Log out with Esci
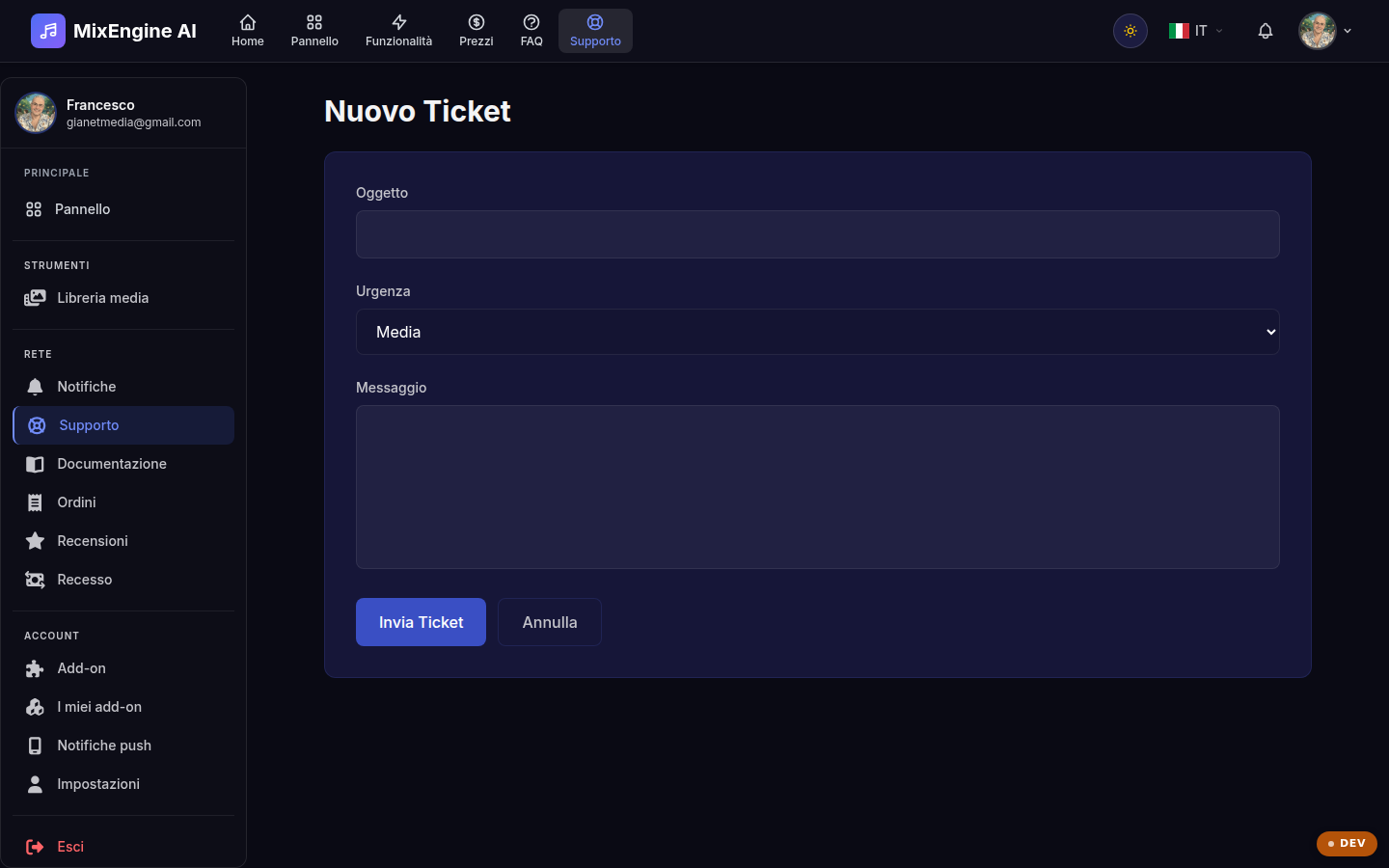The image size is (1389, 868). coord(123,847)
